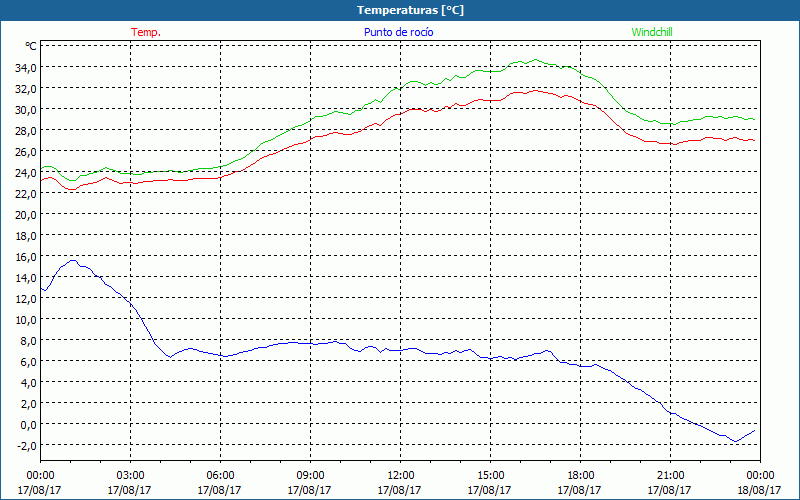Viewport: 800px width, 500px height.
Task: Click the 09:00 time axis label
Action: click(x=310, y=476)
